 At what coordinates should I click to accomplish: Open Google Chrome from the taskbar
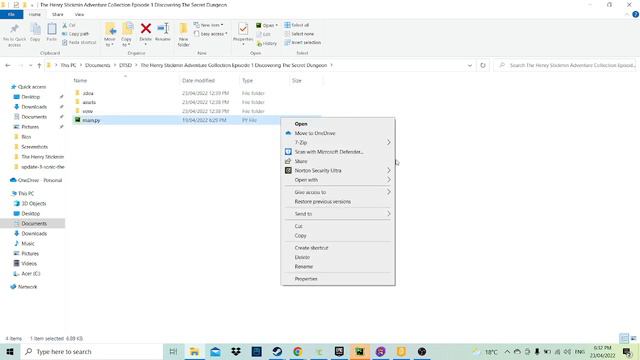pos(298,351)
